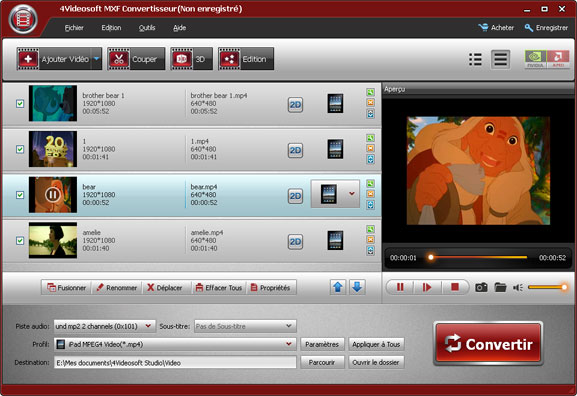Click the Paramètres button
Image resolution: width=577 pixels, height=396 pixels.
coord(322,344)
